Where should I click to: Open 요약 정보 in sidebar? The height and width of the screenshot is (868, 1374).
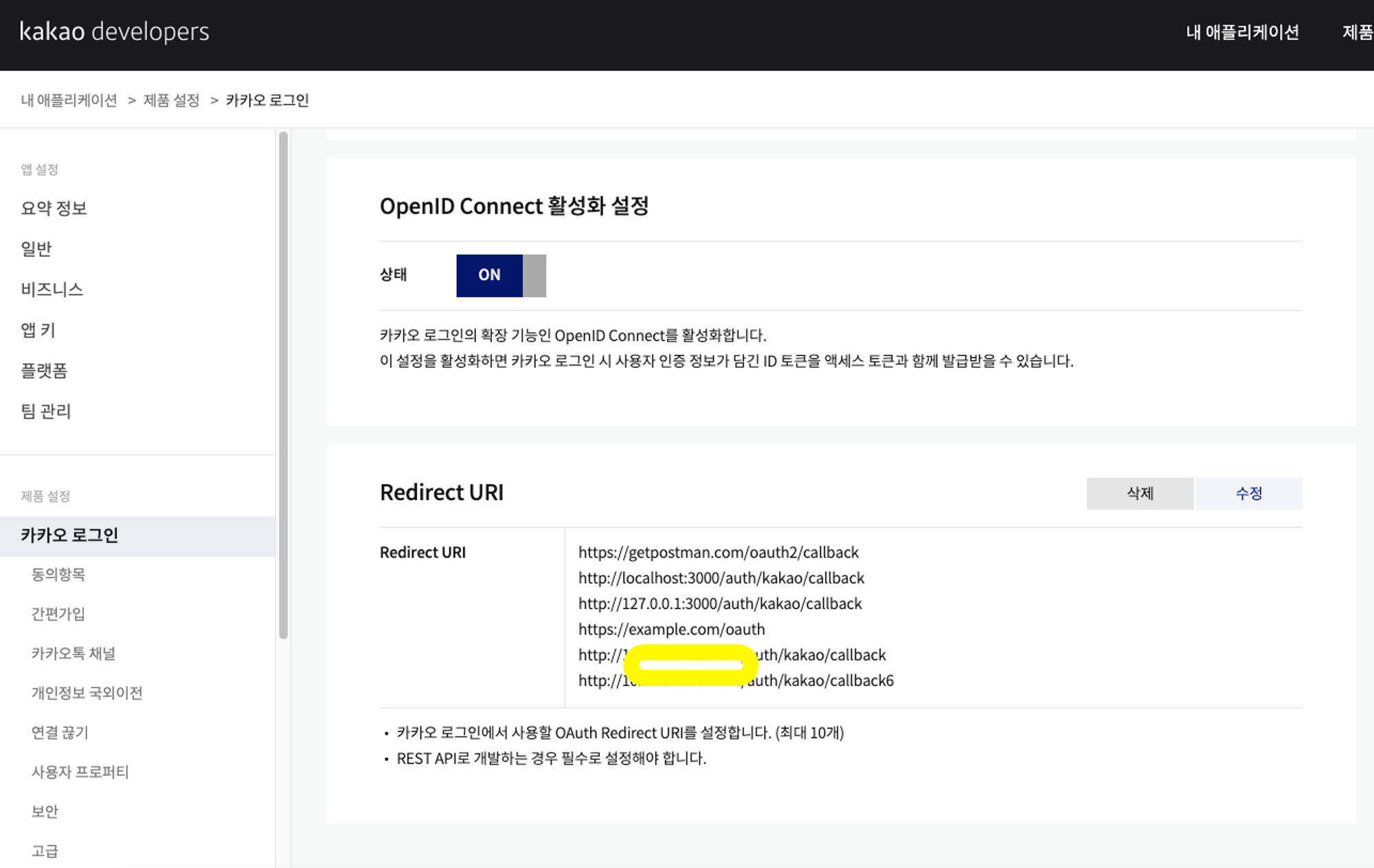[x=54, y=208]
